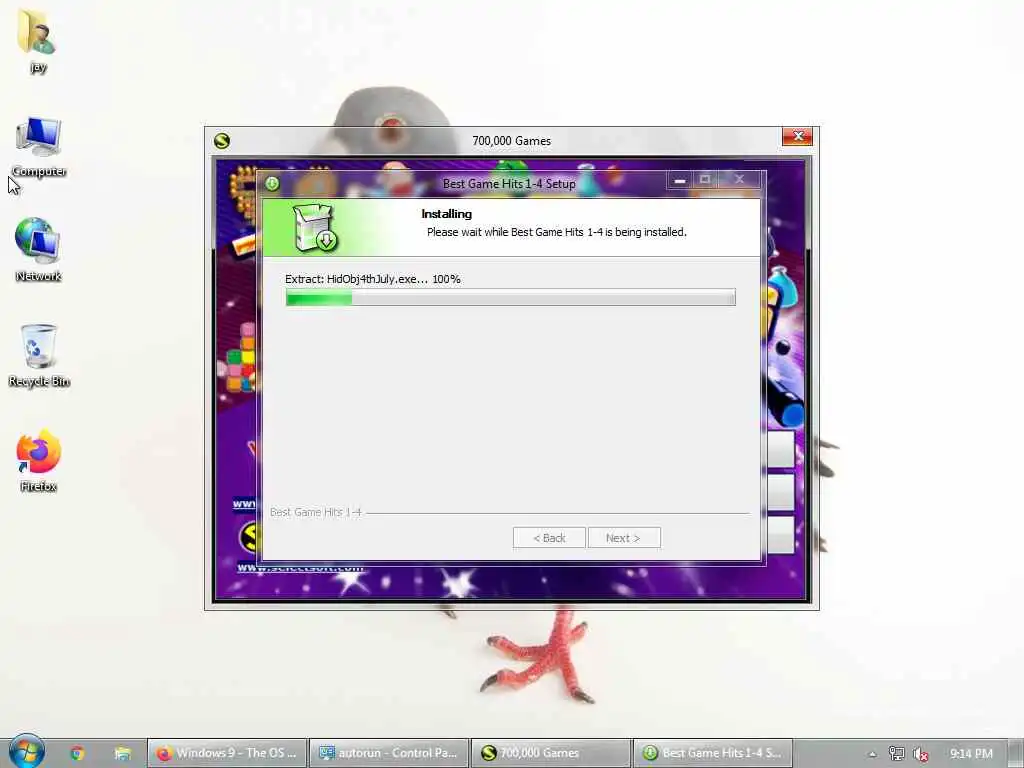Click the 700,000 Games window title icon
This screenshot has height=768, width=1024.
tap(222, 140)
